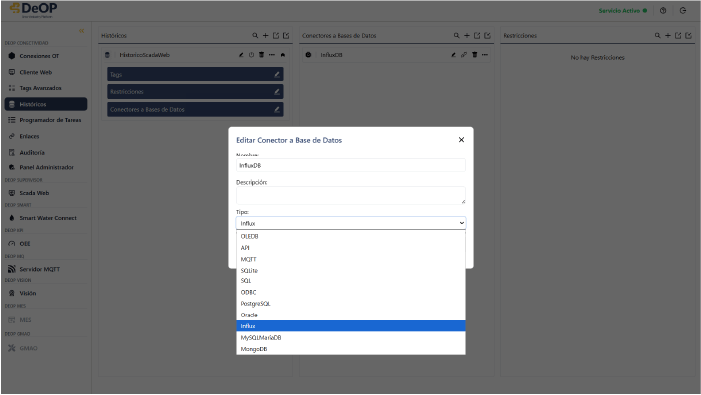Open the help icon in the top bar
The width and height of the screenshot is (701, 395).
point(663,11)
